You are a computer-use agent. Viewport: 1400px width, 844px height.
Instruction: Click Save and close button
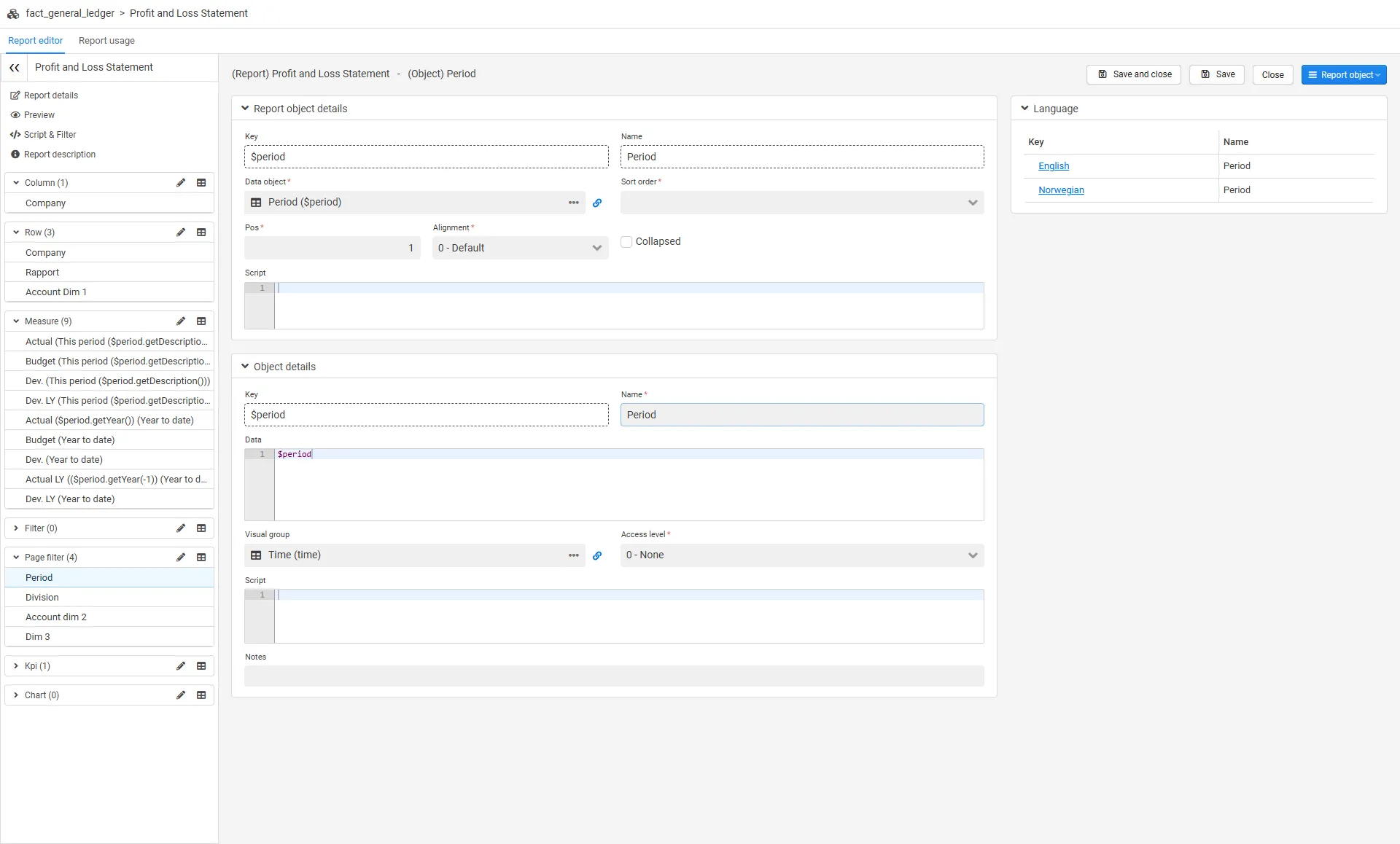click(x=1134, y=74)
